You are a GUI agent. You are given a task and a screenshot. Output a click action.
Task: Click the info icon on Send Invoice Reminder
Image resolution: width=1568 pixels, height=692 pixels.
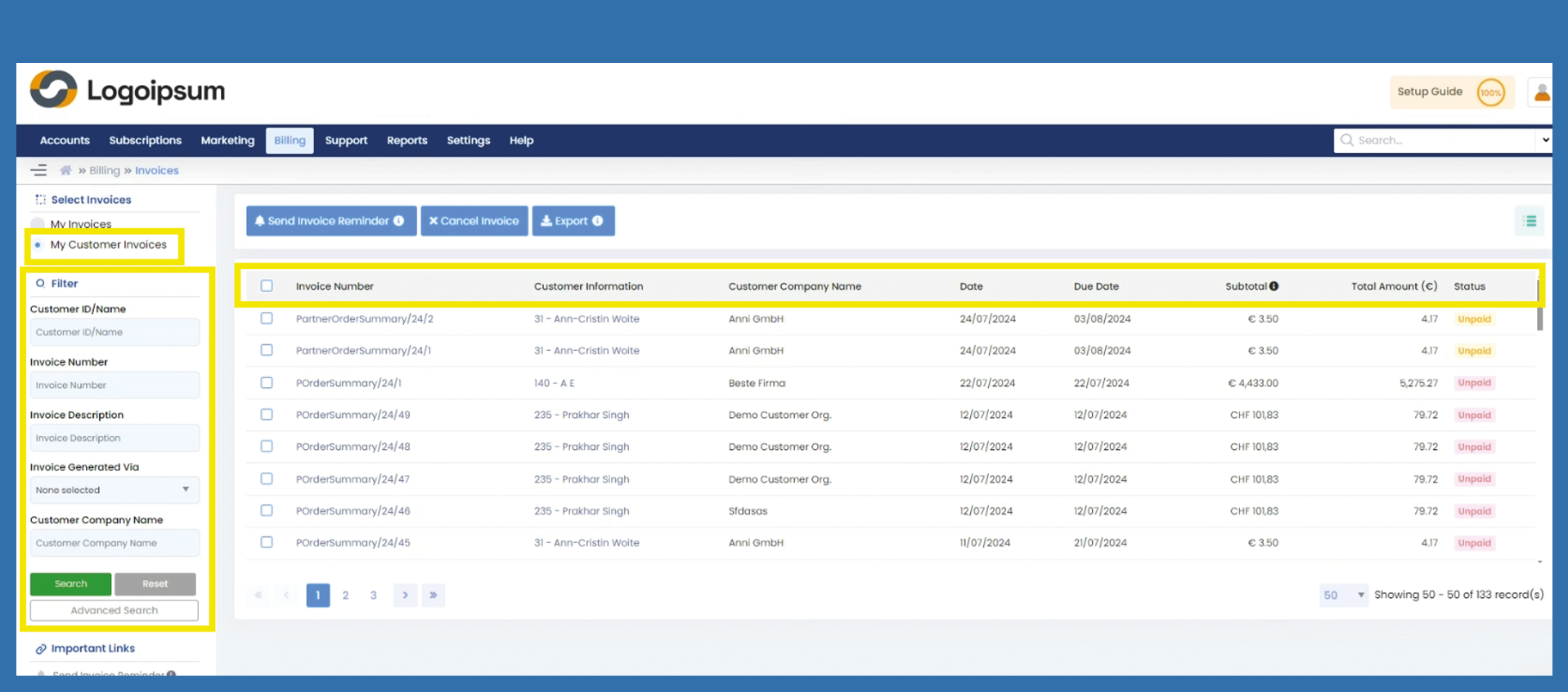(x=399, y=221)
